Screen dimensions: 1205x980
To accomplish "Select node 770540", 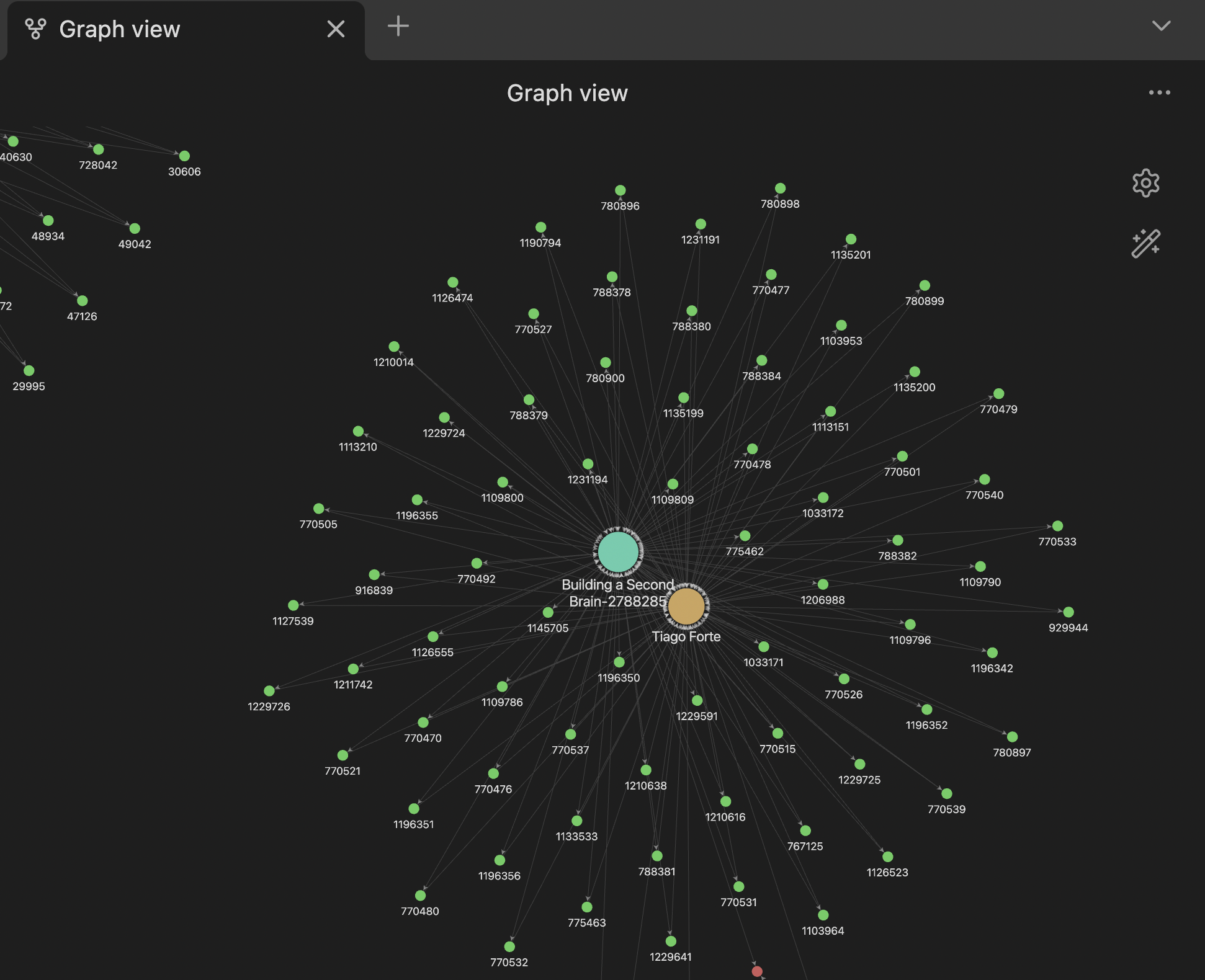I will (984, 479).
